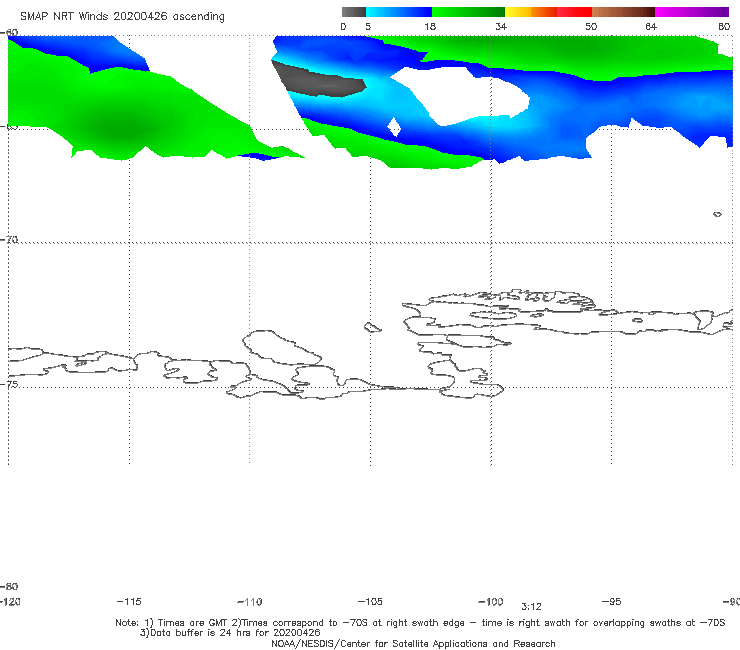Click the latitude label "-70"
Viewport: 740px width, 650px height.
click(x=9, y=239)
